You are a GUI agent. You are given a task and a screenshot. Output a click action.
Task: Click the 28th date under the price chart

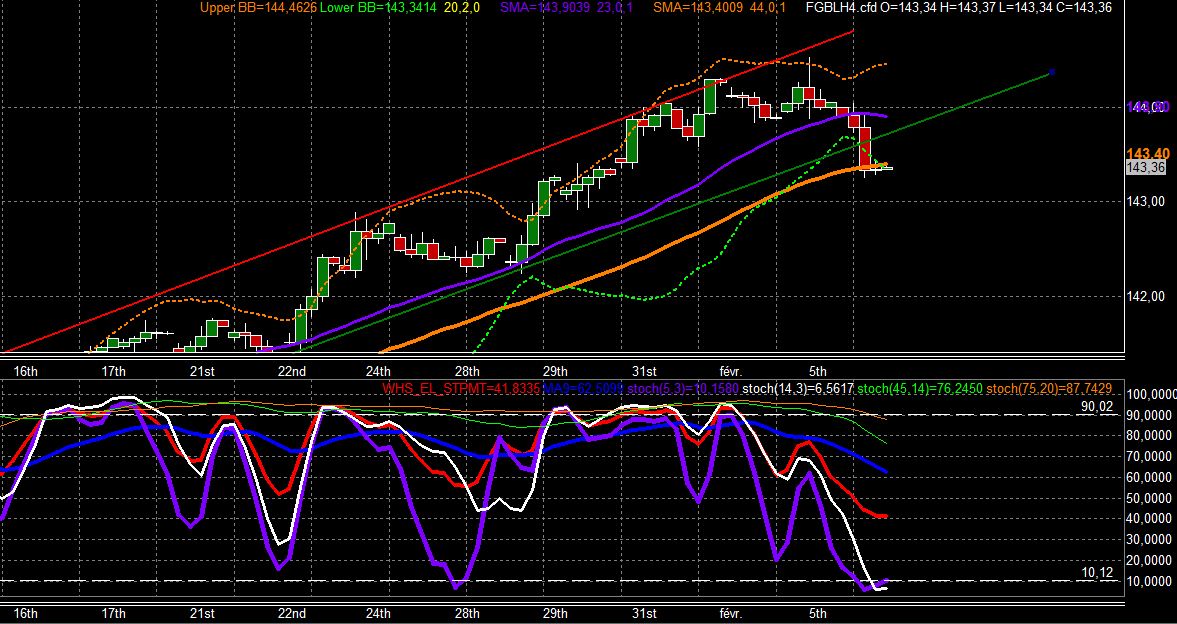pos(467,371)
